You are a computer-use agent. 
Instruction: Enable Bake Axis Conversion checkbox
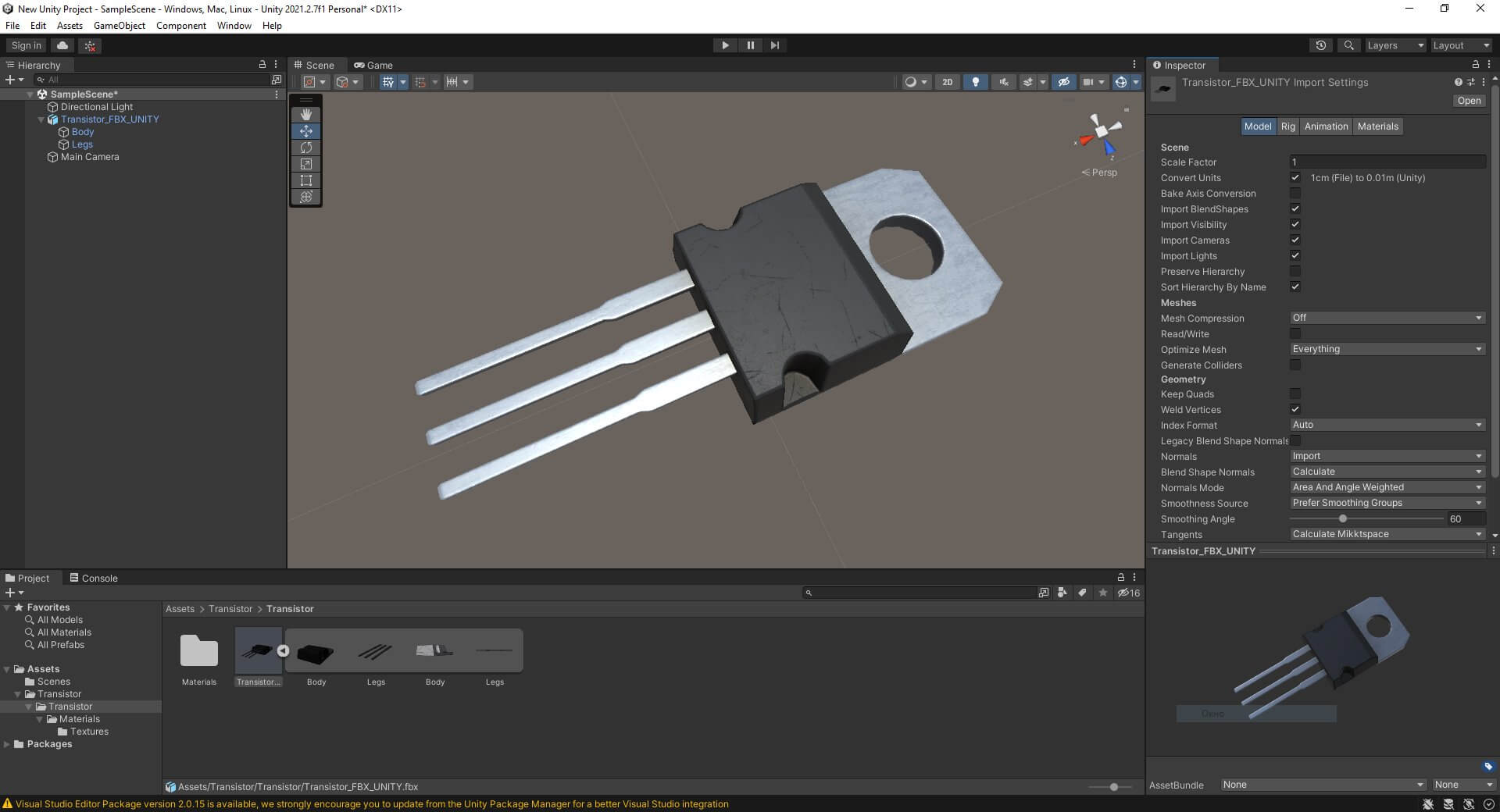(x=1295, y=194)
